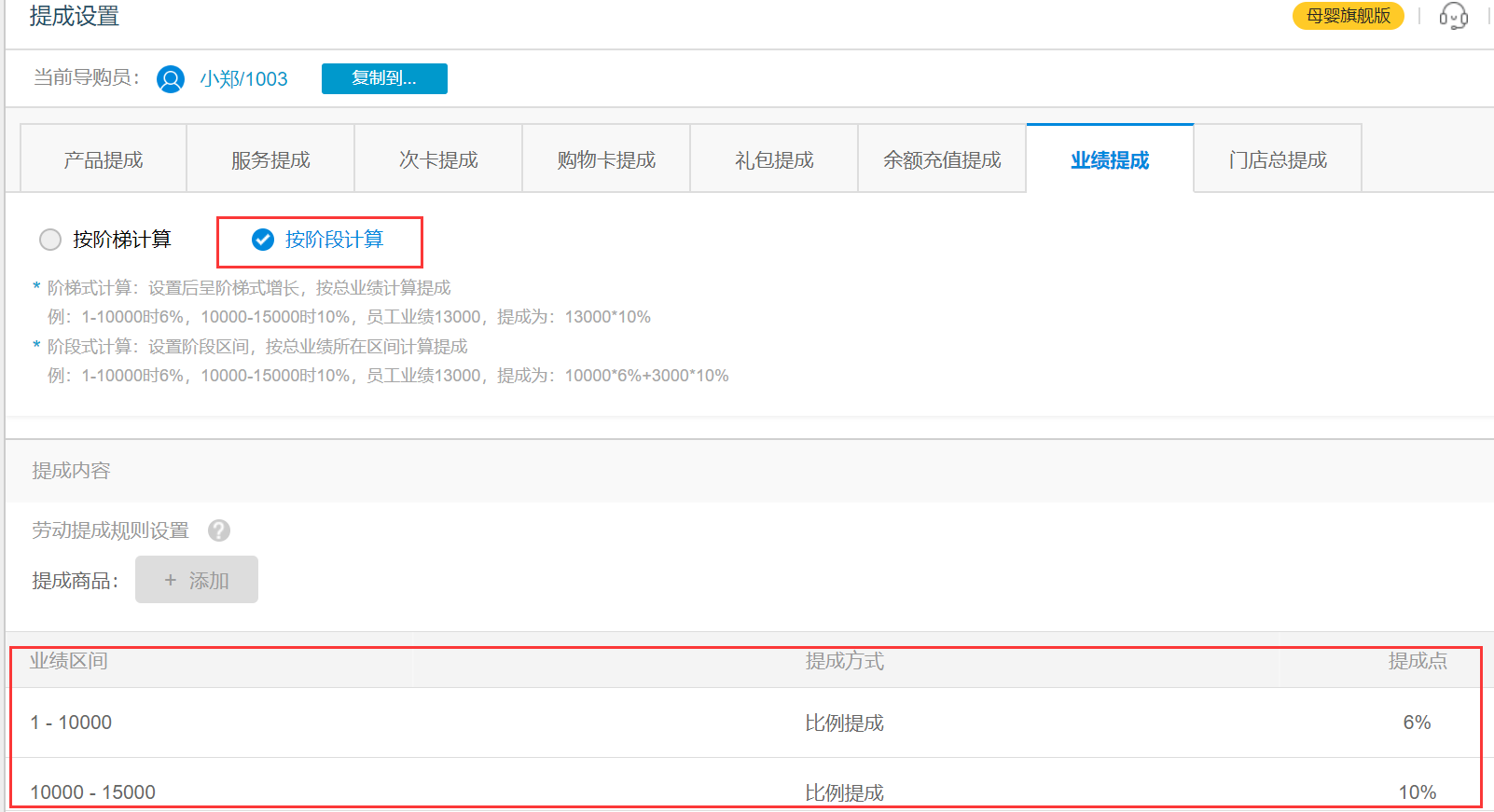Click the shopping guide avatar icon
1494x812 pixels.
[171, 79]
